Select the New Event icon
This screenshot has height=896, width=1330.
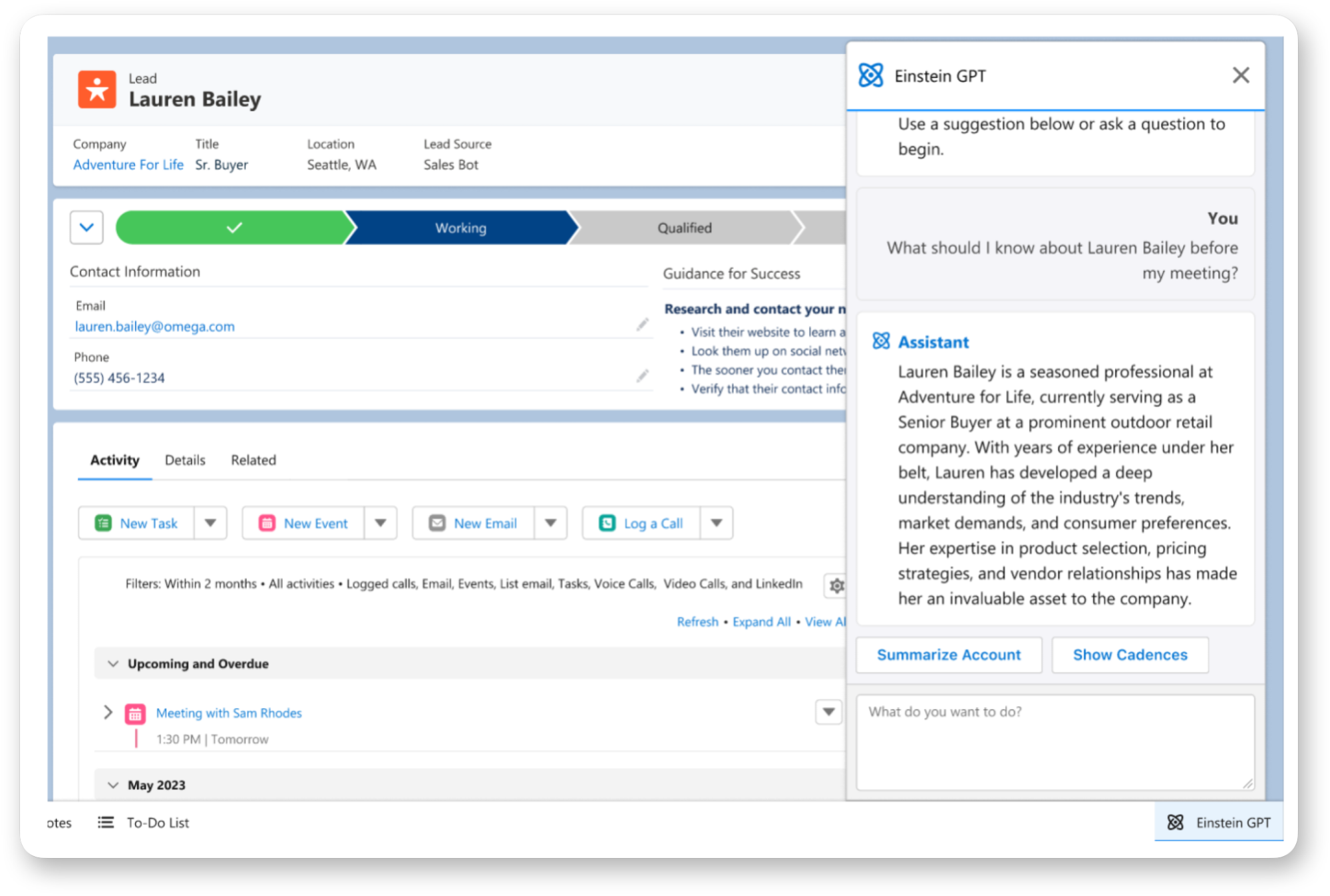point(267,523)
